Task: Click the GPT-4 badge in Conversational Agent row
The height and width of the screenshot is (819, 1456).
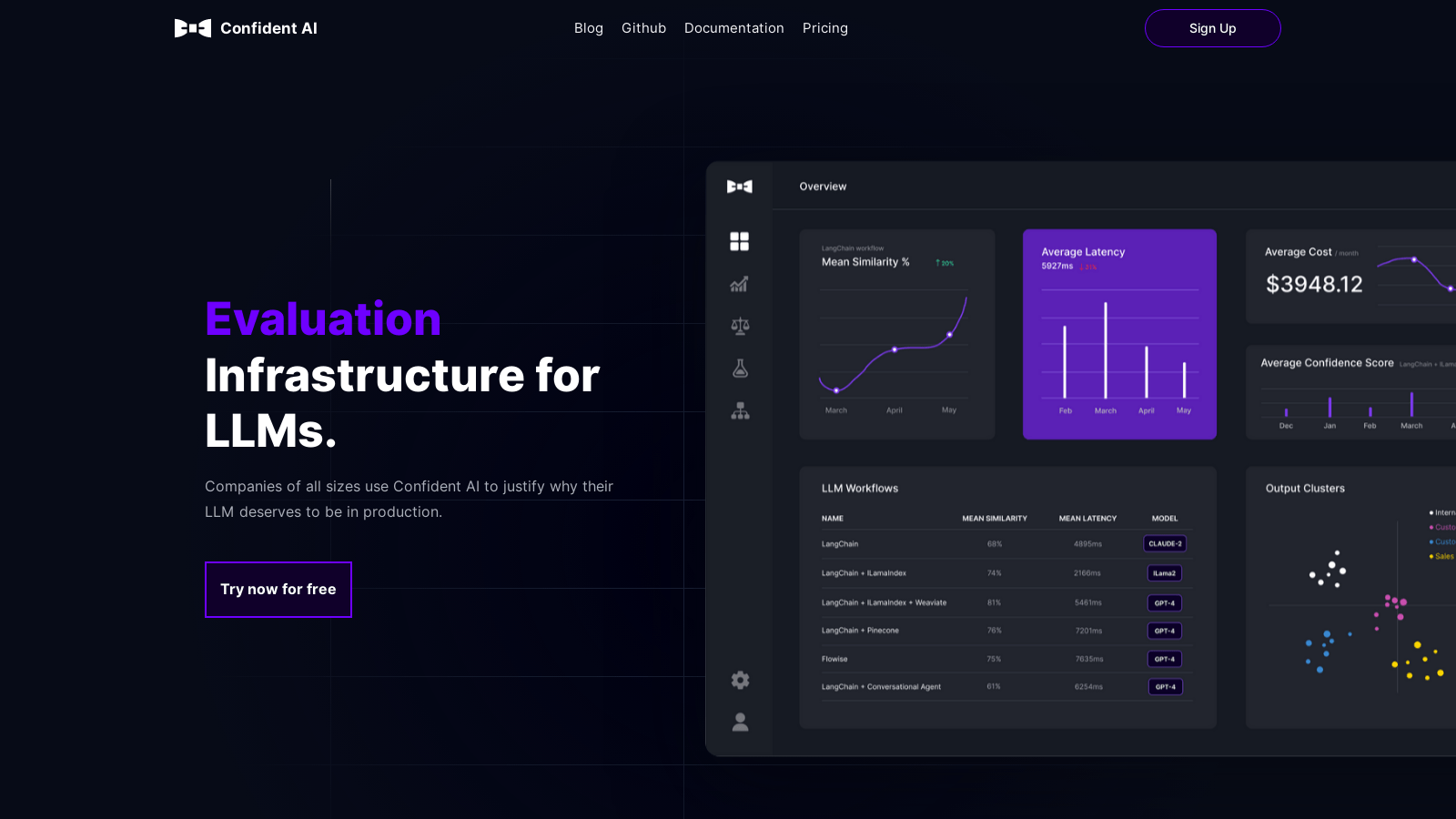Action: [x=1165, y=687]
